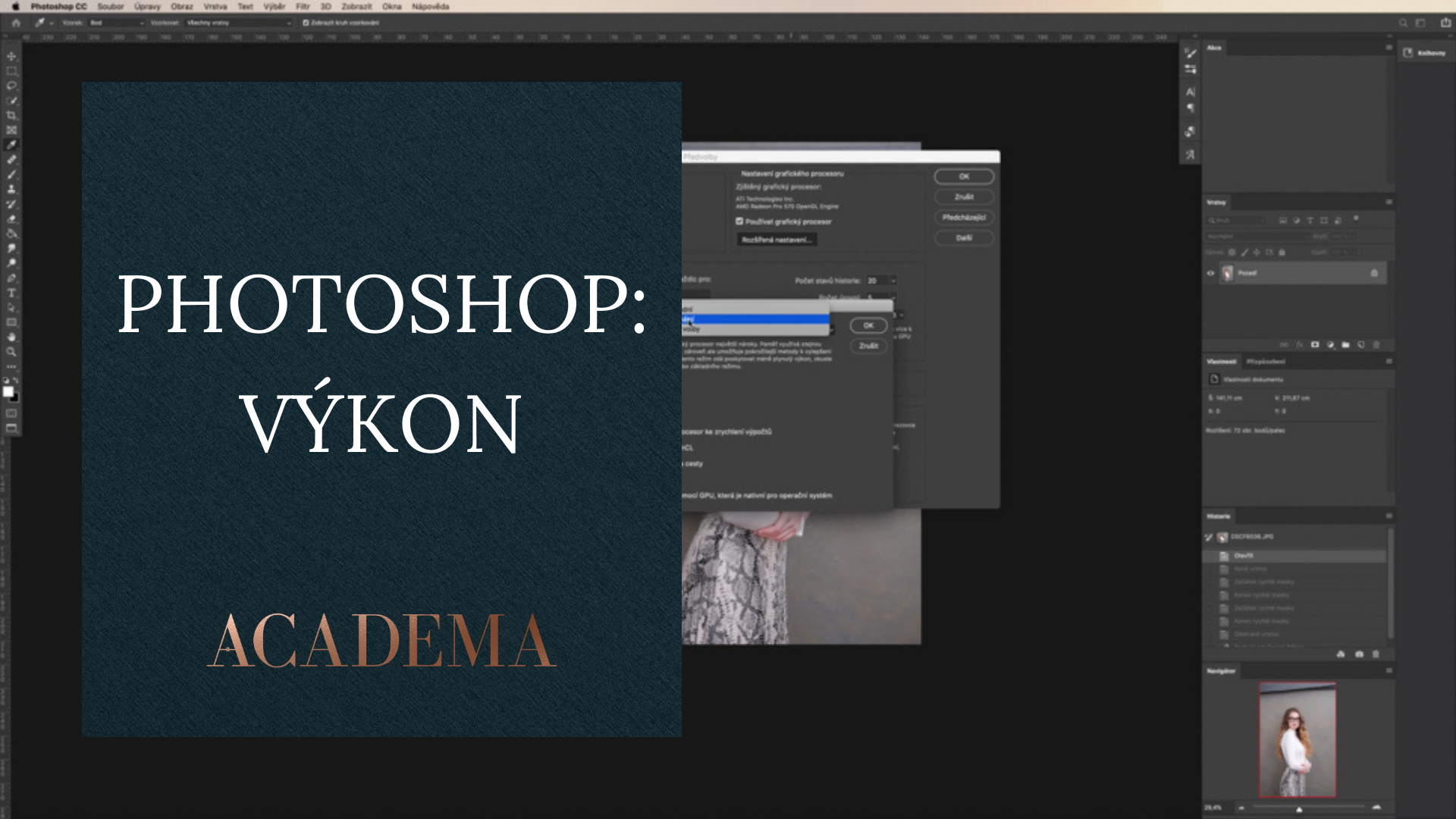This screenshot has width=1456, height=819.
Task: Toggle lock all in Layers panel
Action: pos(1282,253)
